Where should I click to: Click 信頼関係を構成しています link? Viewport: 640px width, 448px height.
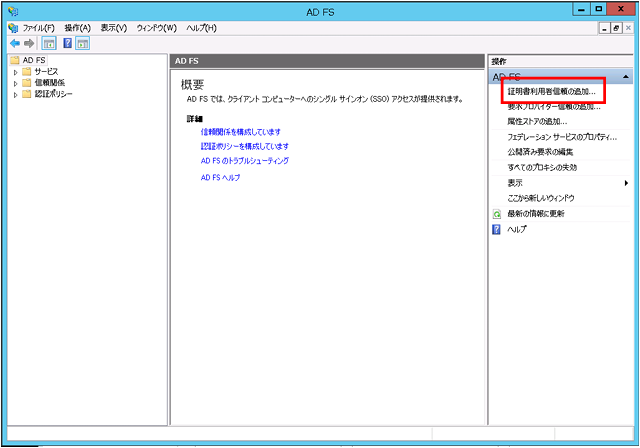(x=240, y=132)
